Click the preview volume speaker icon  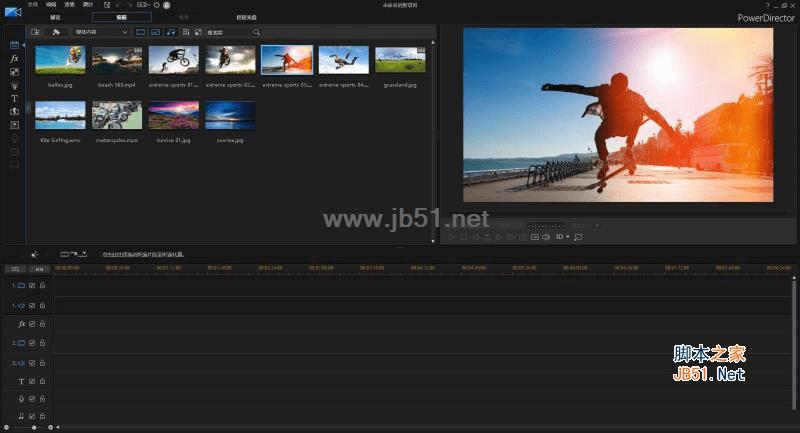coord(546,237)
